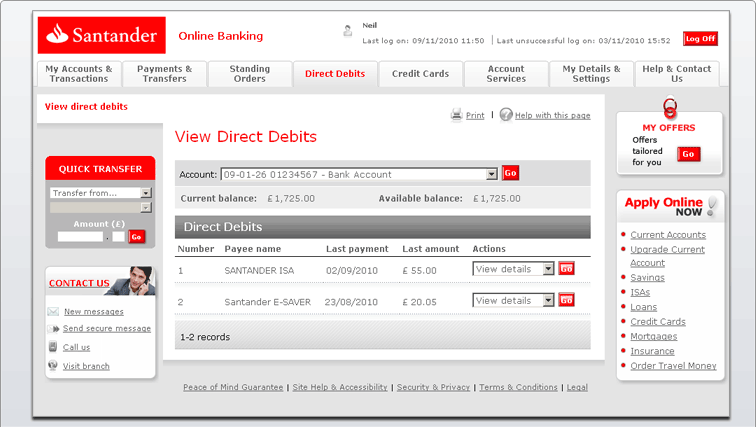Image resolution: width=756 pixels, height=427 pixels.
Task: Click Go for Santander E-SAVER row
Action: [x=567, y=300]
